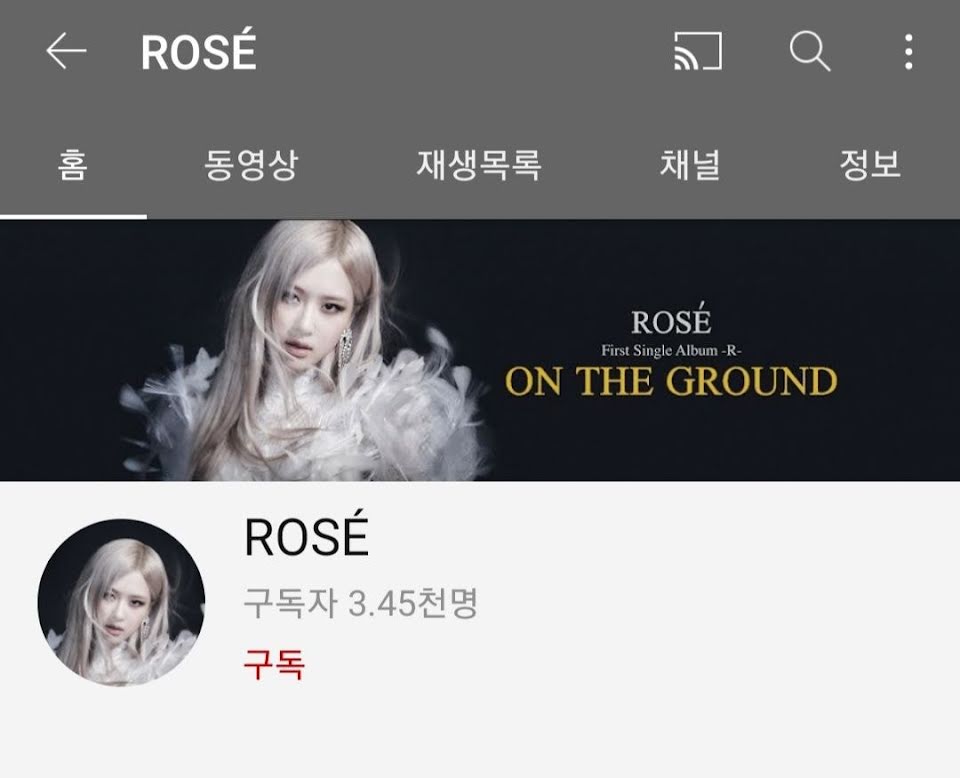This screenshot has height=778, width=960.
Task: Tap the round ROSÉ channel avatar
Action: [x=121, y=602]
